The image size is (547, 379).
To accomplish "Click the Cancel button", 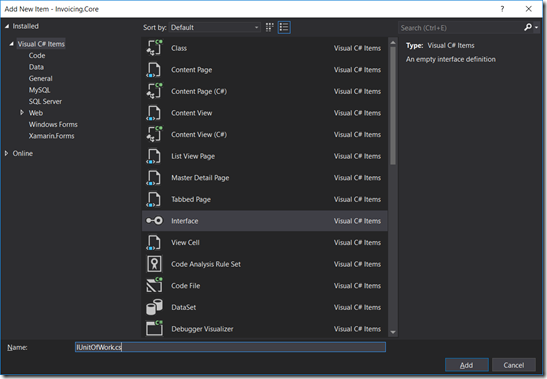I will click(514, 365).
